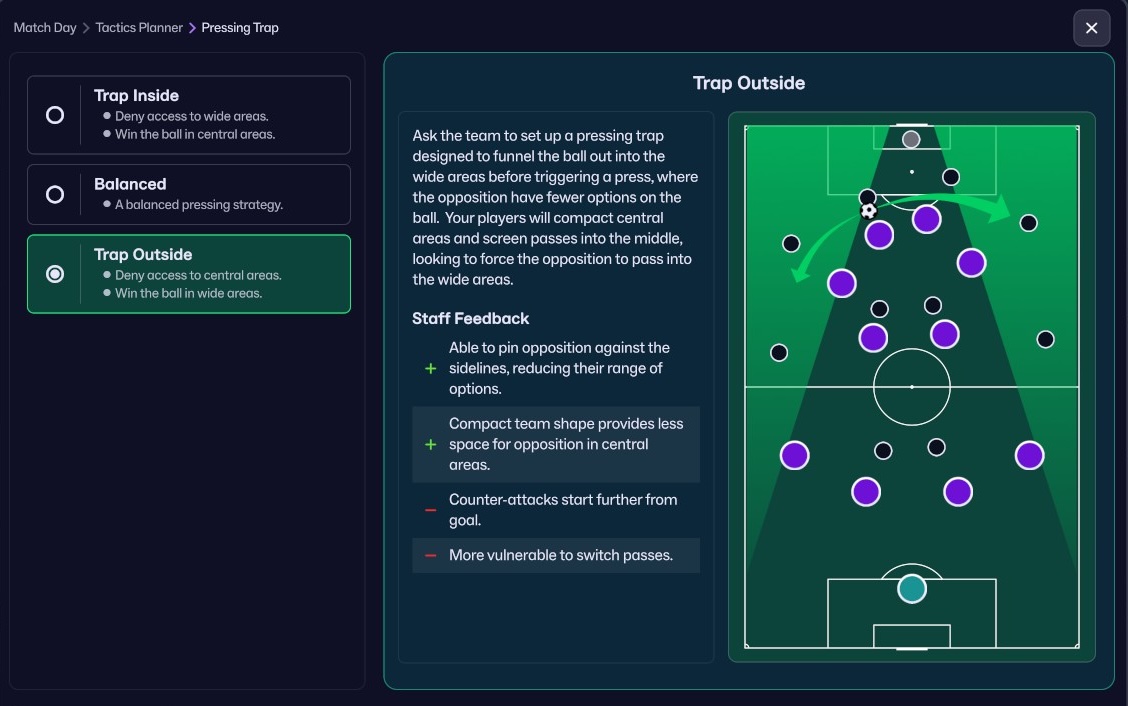The height and width of the screenshot is (706, 1128).
Task: Click the soccer ball icon on pitch
Action: [x=868, y=211]
